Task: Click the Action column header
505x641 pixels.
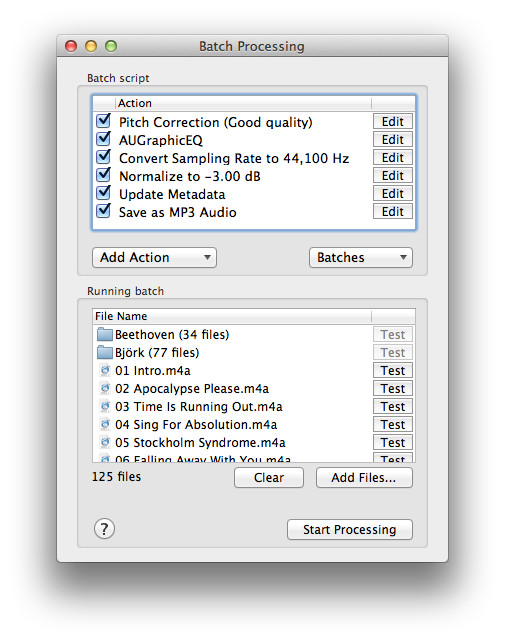Action: point(244,103)
